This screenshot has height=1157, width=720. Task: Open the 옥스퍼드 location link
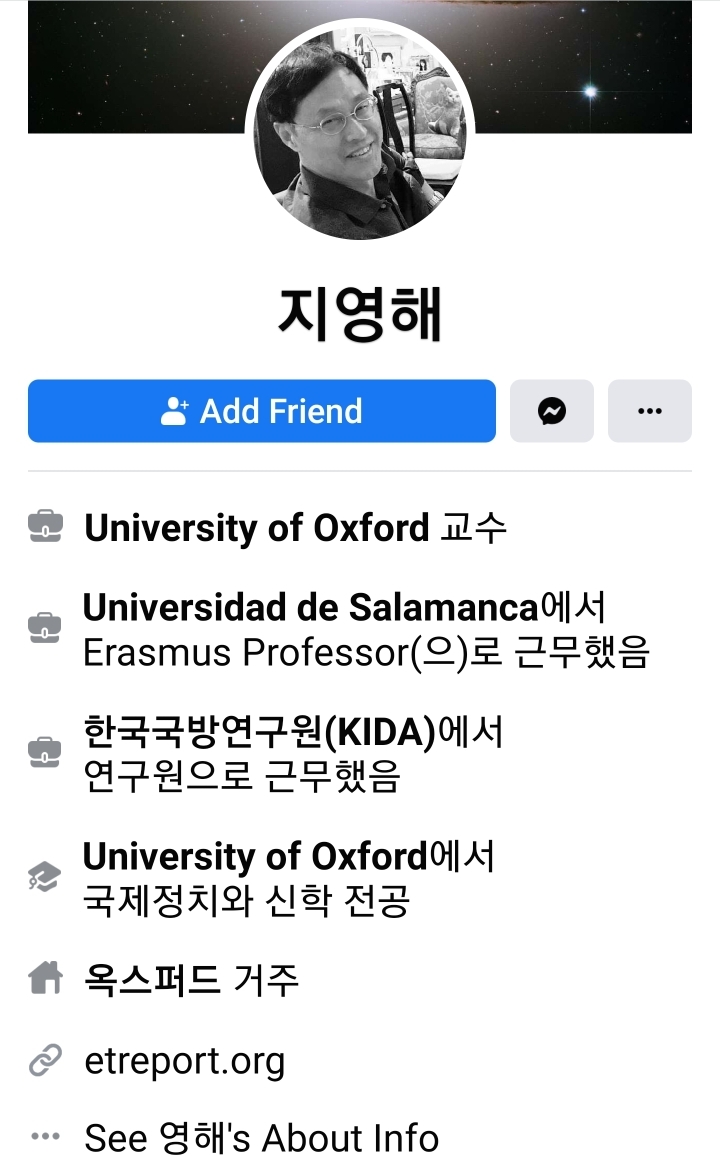tap(152, 979)
